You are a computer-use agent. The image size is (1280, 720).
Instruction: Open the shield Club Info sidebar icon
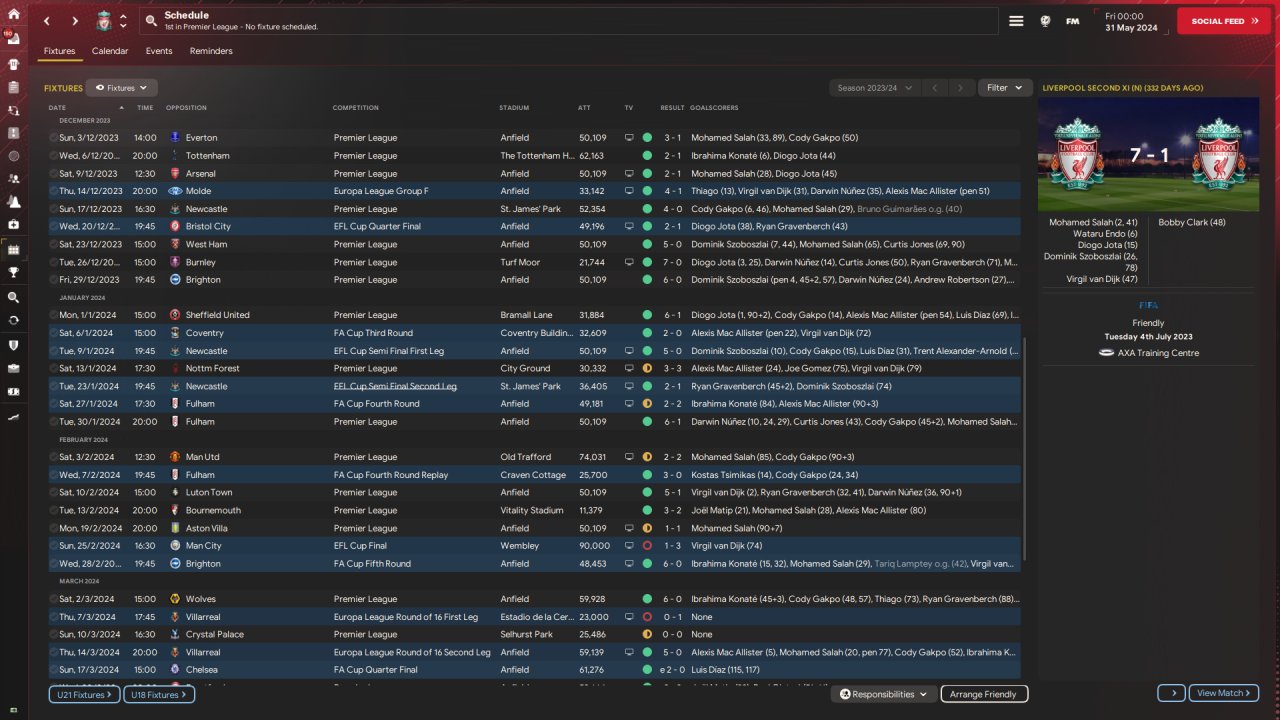pos(13,345)
